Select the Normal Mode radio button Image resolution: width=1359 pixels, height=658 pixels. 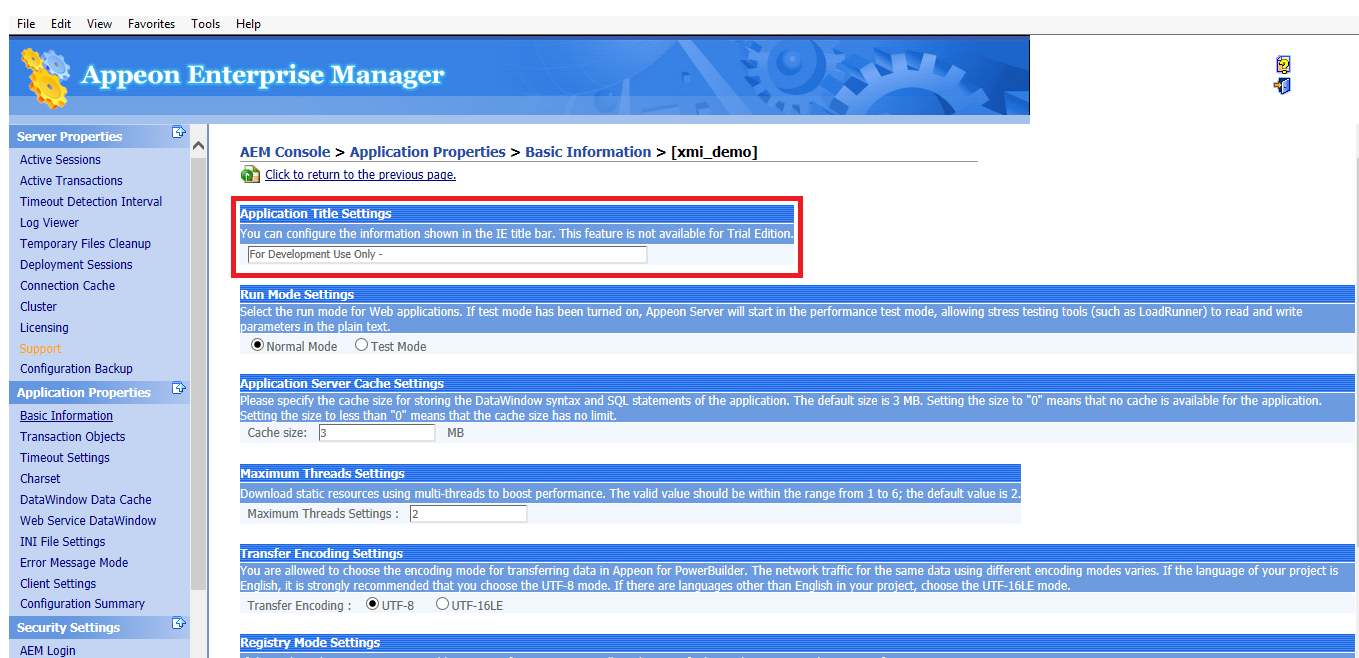click(x=258, y=345)
